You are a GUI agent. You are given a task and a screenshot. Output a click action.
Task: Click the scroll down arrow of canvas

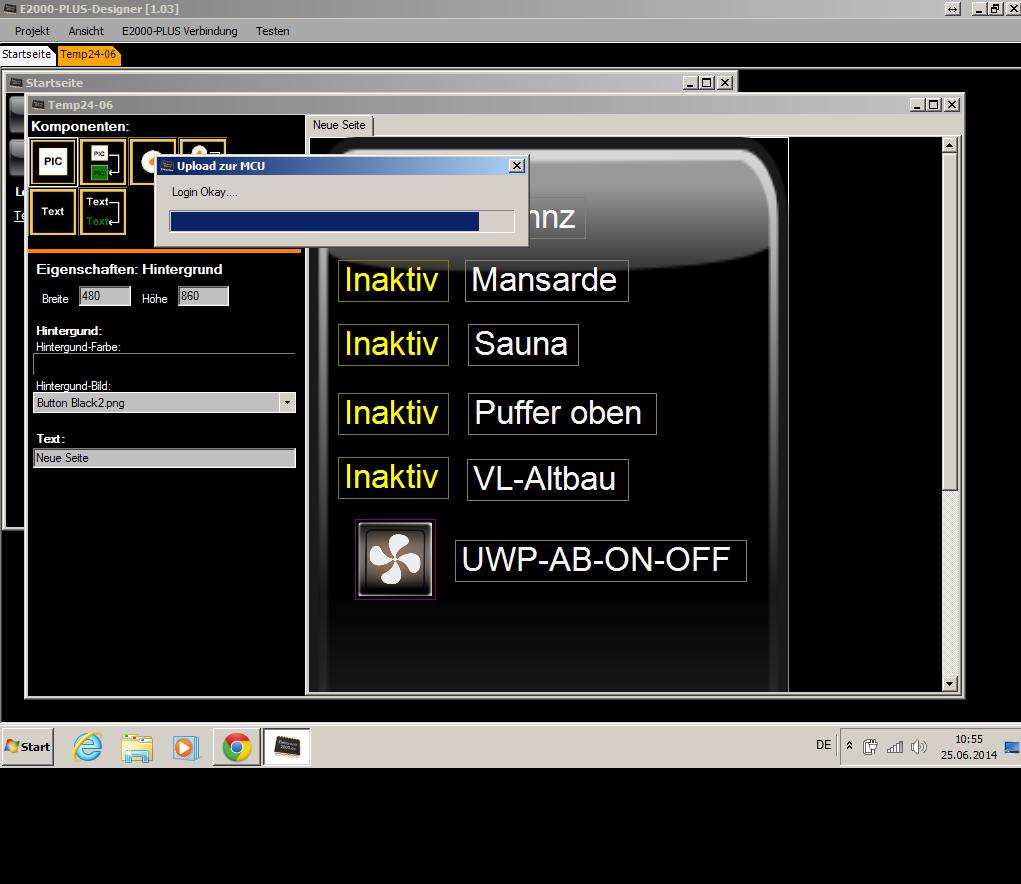coord(950,684)
